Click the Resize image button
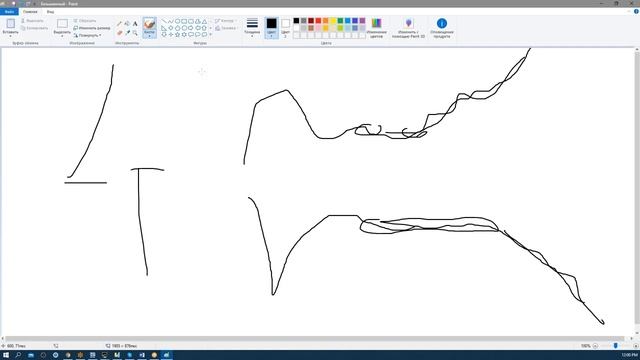Screen dimensions: 640x360 92,28
